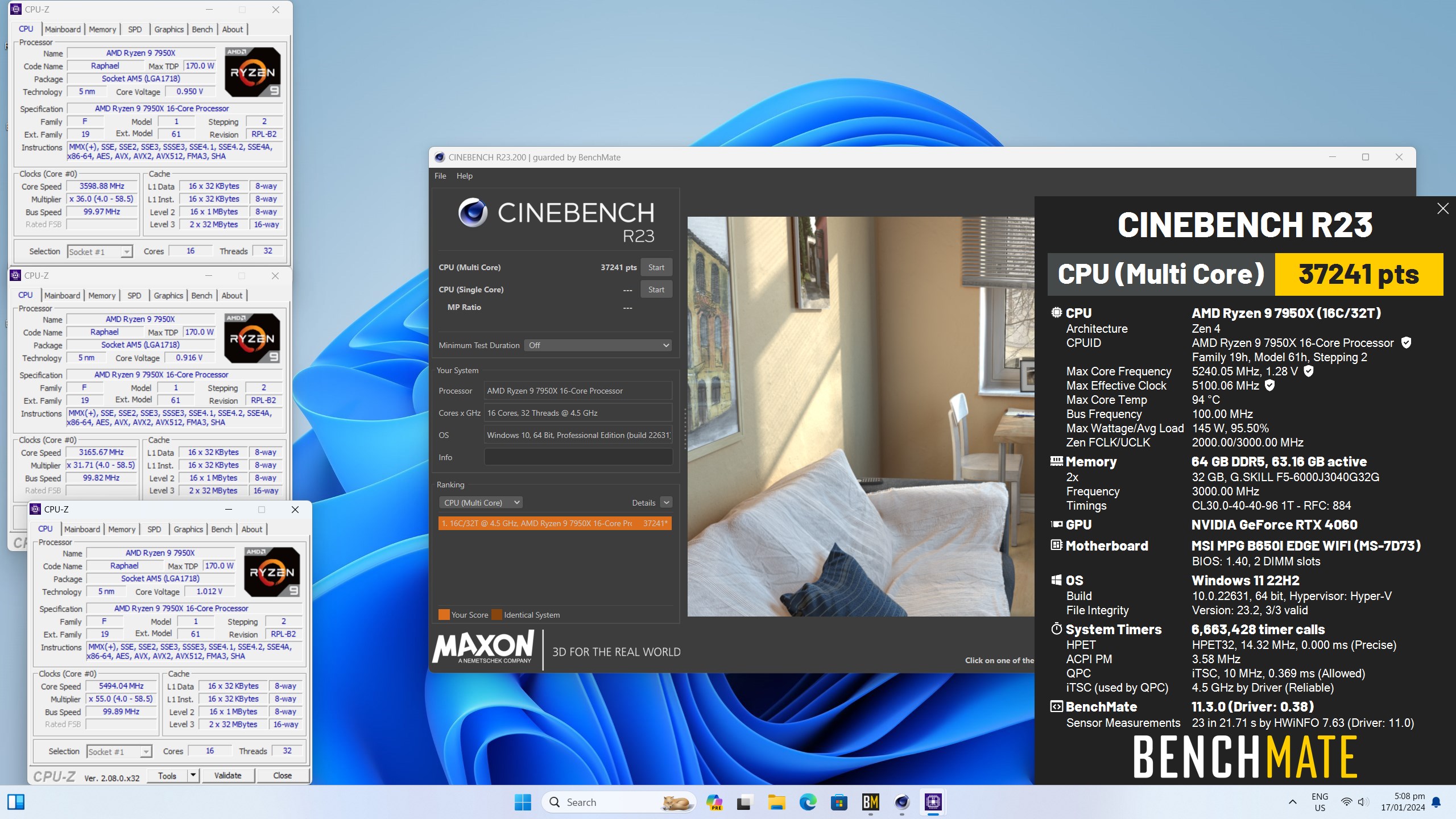Click the orange Your Score legend swatch
Viewport: 1456px width, 819px height.
pyautogui.click(x=444, y=615)
